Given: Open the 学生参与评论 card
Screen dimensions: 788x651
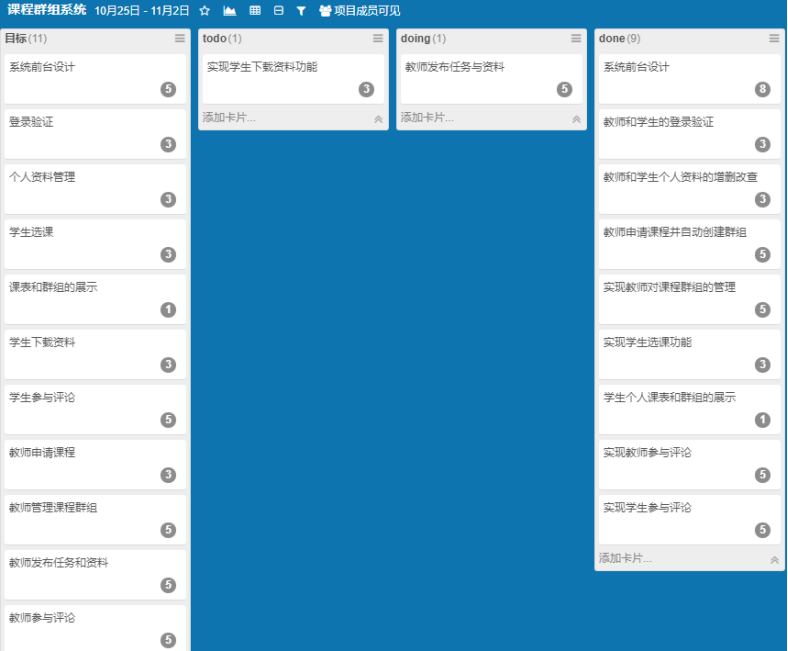Looking at the screenshot, I should pyautogui.click(x=95, y=410).
